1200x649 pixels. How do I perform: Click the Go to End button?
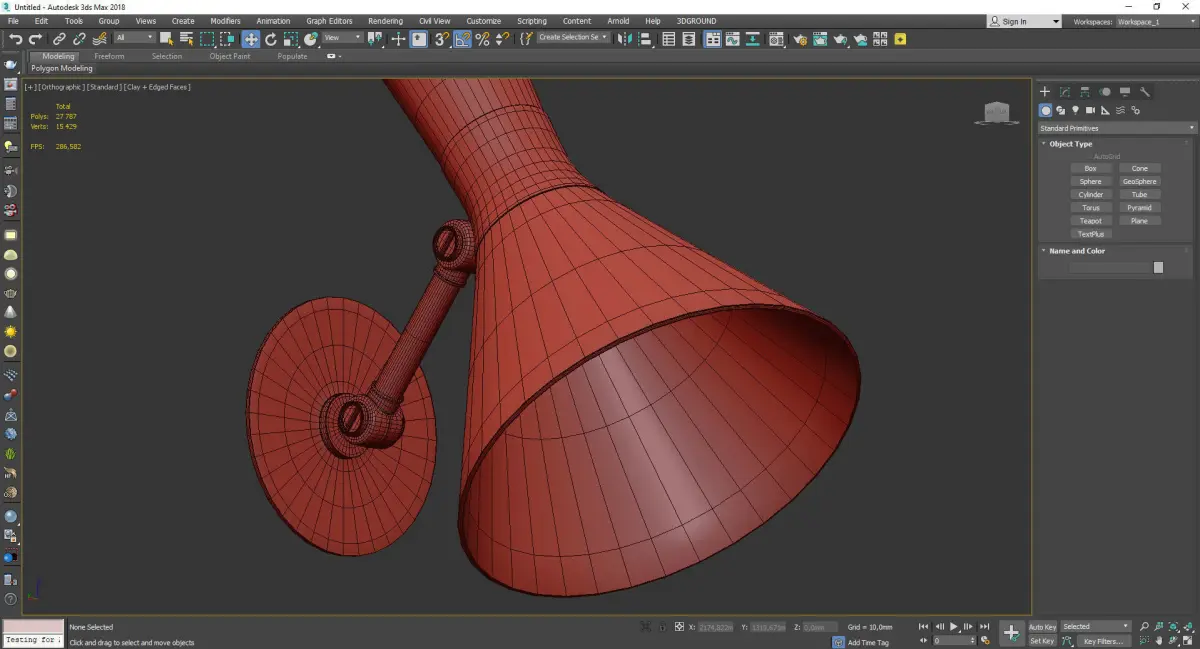(x=986, y=627)
